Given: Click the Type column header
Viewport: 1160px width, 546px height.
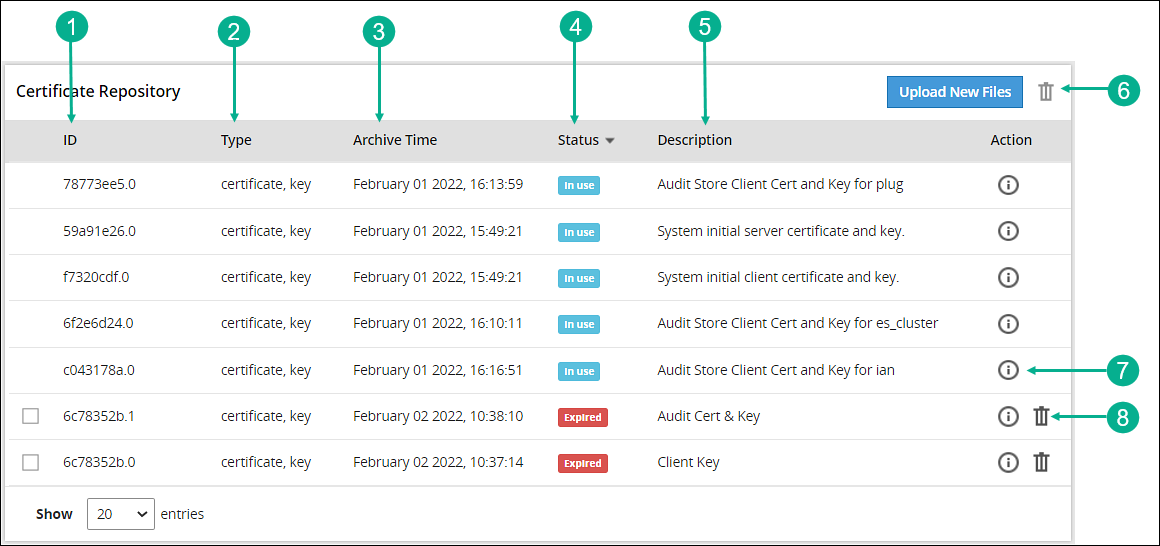Looking at the screenshot, I should point(236,140).
